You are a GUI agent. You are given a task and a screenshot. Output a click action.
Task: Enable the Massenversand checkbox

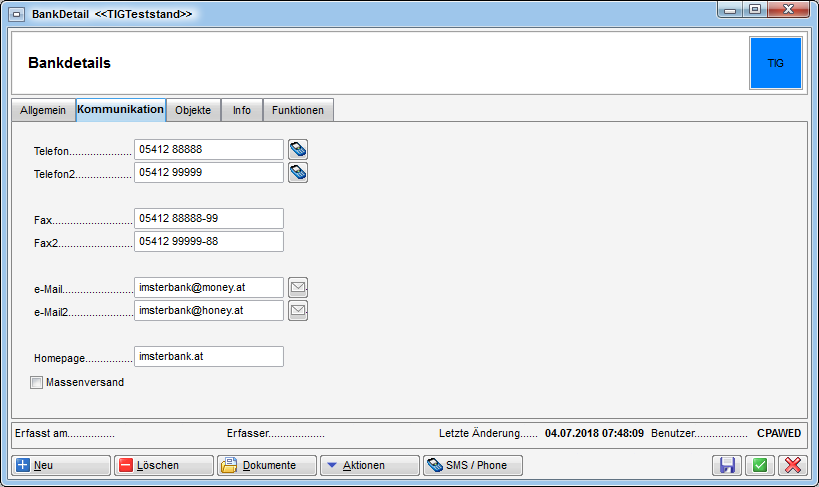pyautogui.click(x=37, y=382)
